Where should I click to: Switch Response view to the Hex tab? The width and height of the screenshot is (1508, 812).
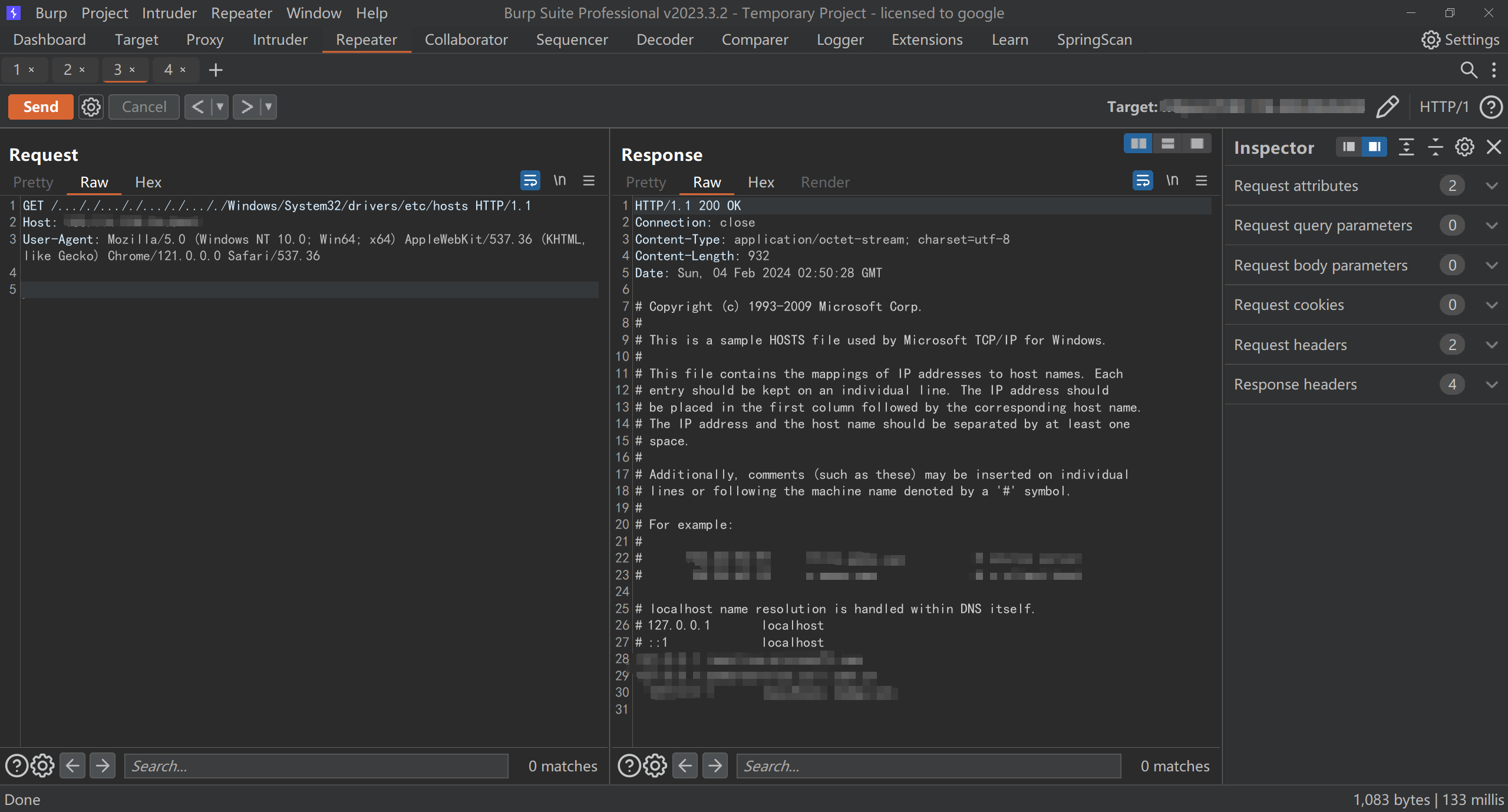[760, 182]
